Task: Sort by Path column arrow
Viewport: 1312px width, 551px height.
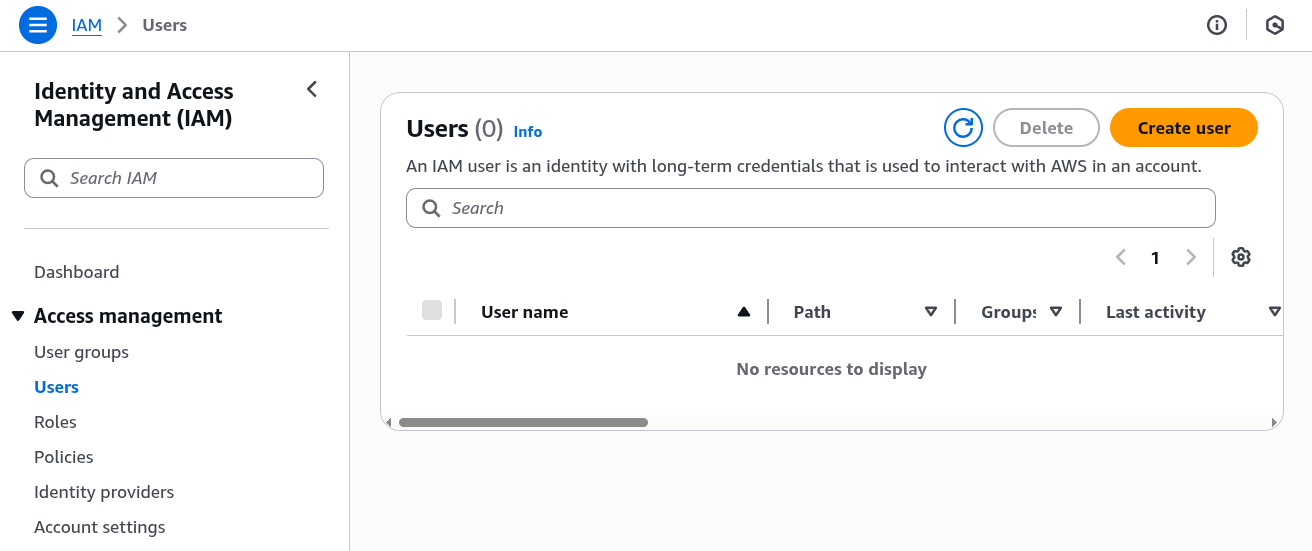Action: (931, 312)
